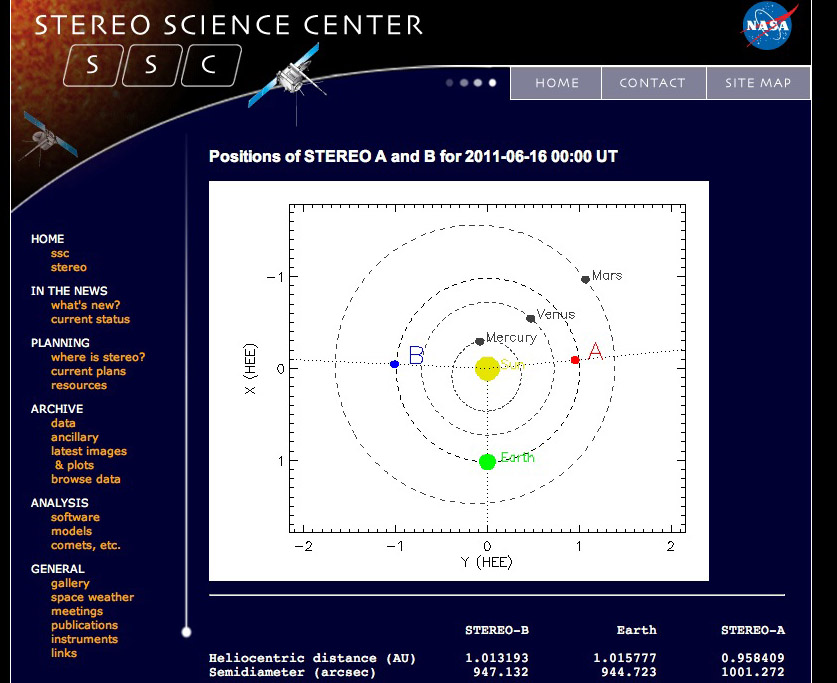Screen dimensions: 837x683
Task: Open the instruments link
Action: point(84,639)
